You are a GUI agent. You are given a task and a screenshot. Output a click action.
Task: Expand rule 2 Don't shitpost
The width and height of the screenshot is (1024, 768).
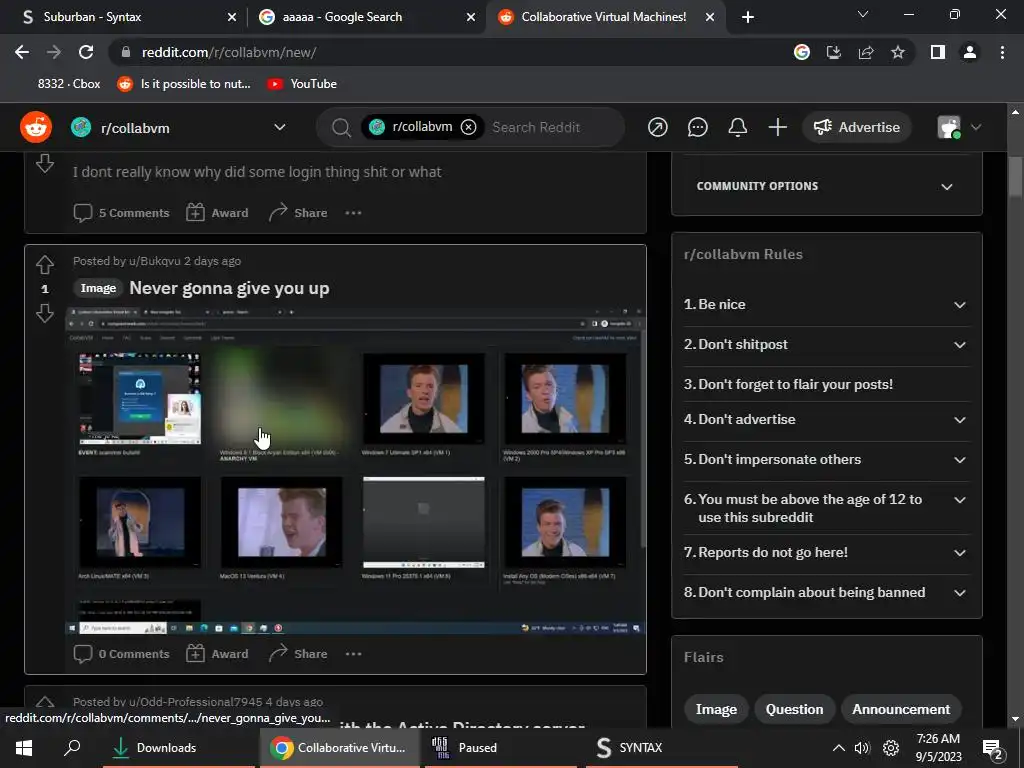(x=826, y=344)
